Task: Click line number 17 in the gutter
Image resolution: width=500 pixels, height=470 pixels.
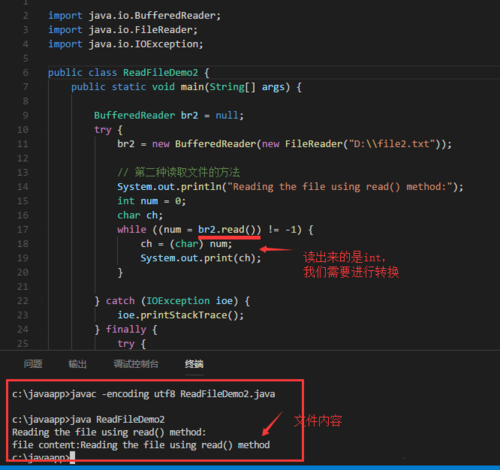Action: [23, 230]
